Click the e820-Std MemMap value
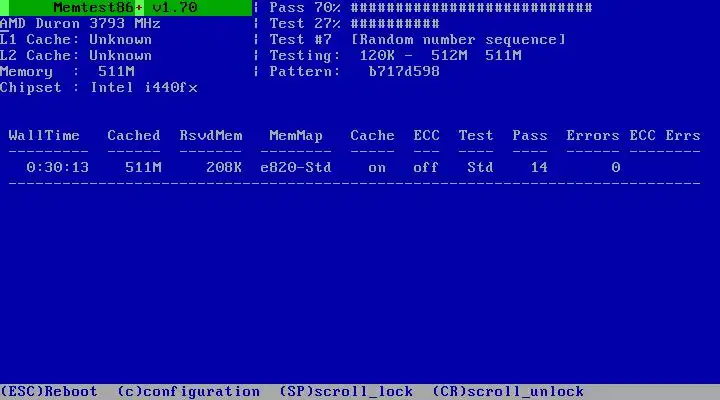The image size is (720, 400). click(296, 167)
